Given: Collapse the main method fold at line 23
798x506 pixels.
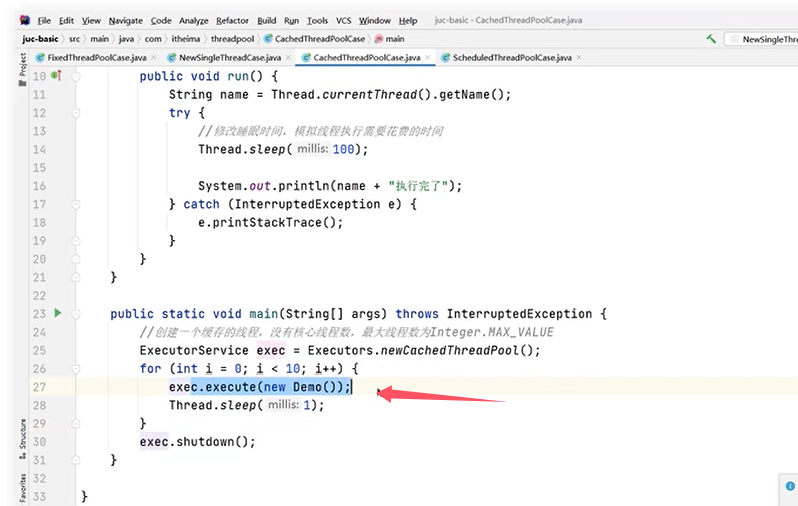Looking at the screenshot, I should click(x=76, y=314).
